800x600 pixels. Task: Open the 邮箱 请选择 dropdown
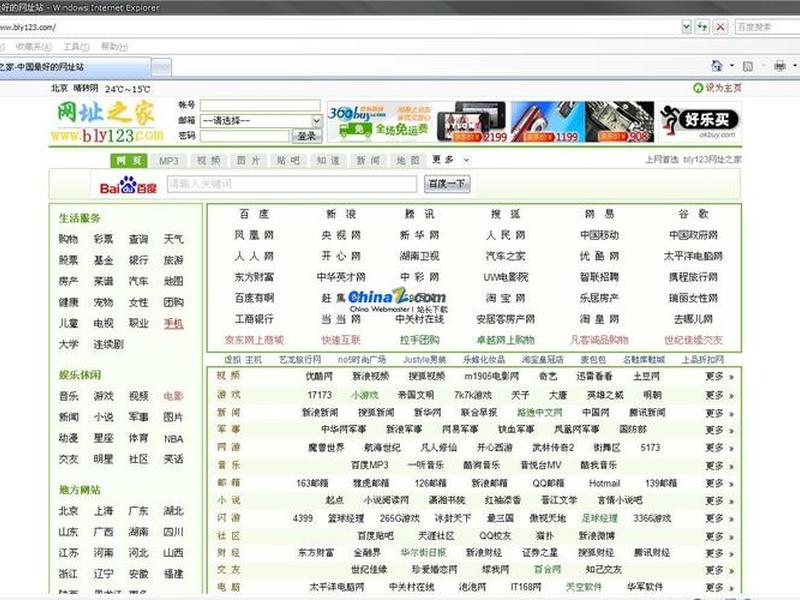(x=261, y=121)
